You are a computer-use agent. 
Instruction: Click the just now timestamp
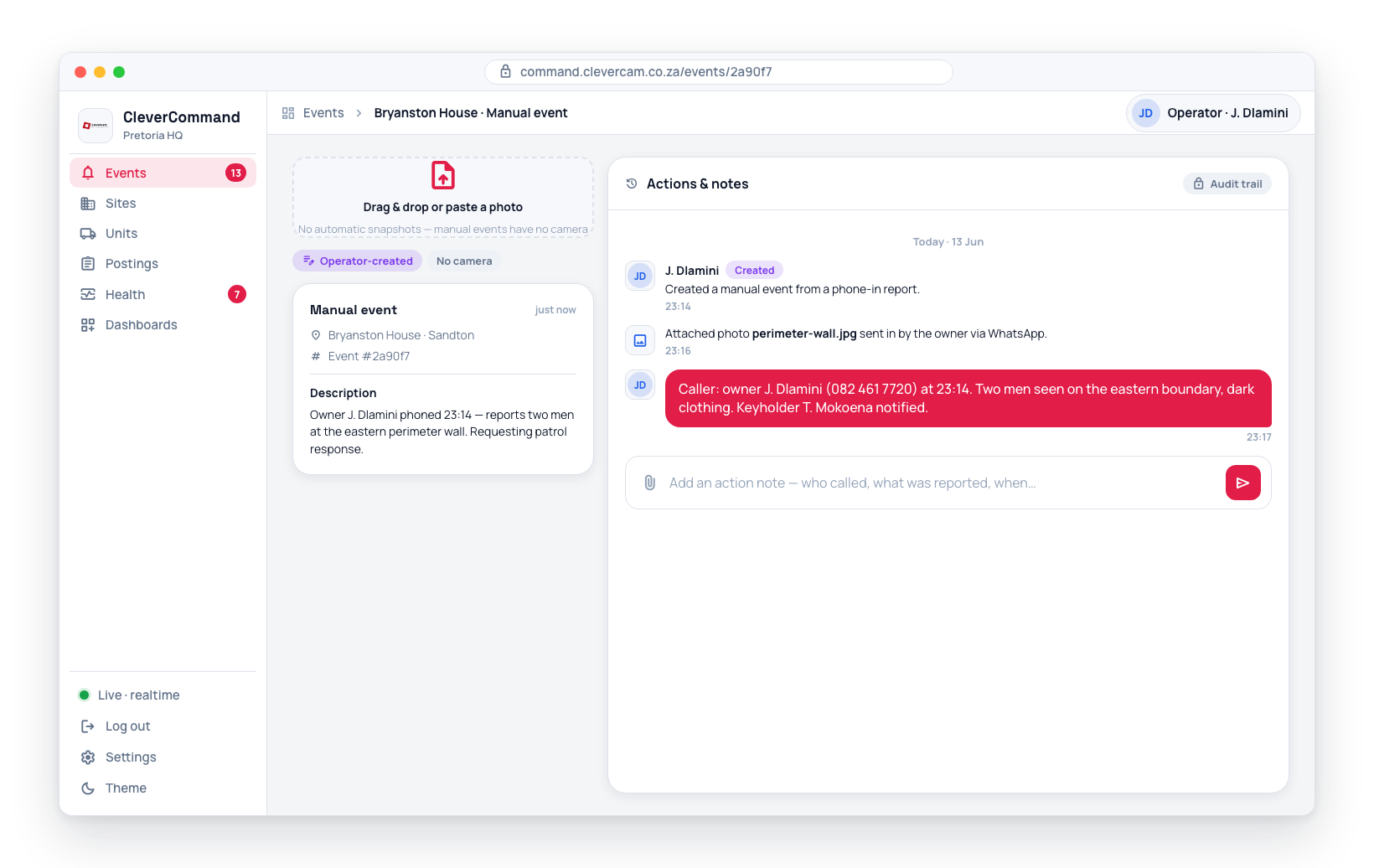[555, 309]
